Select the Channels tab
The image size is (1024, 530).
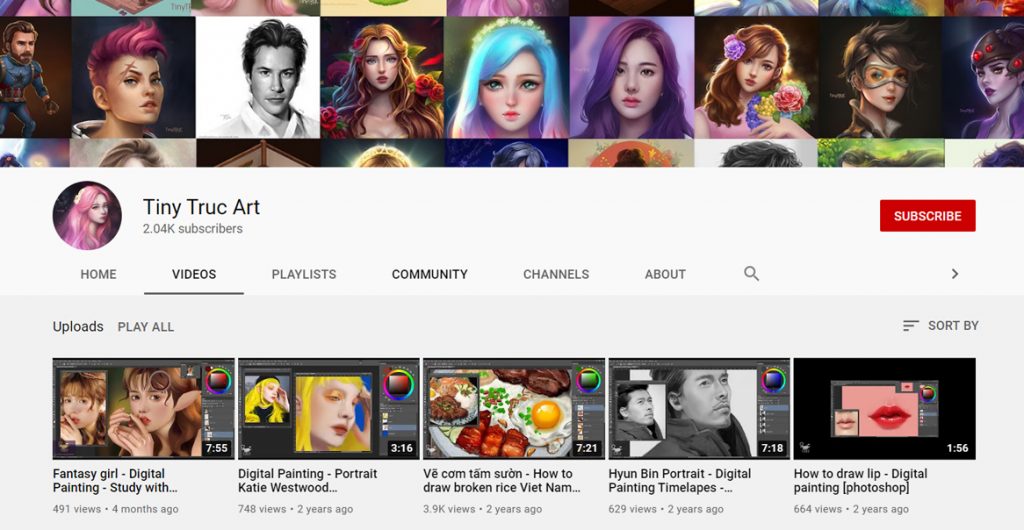click(556, 274)
